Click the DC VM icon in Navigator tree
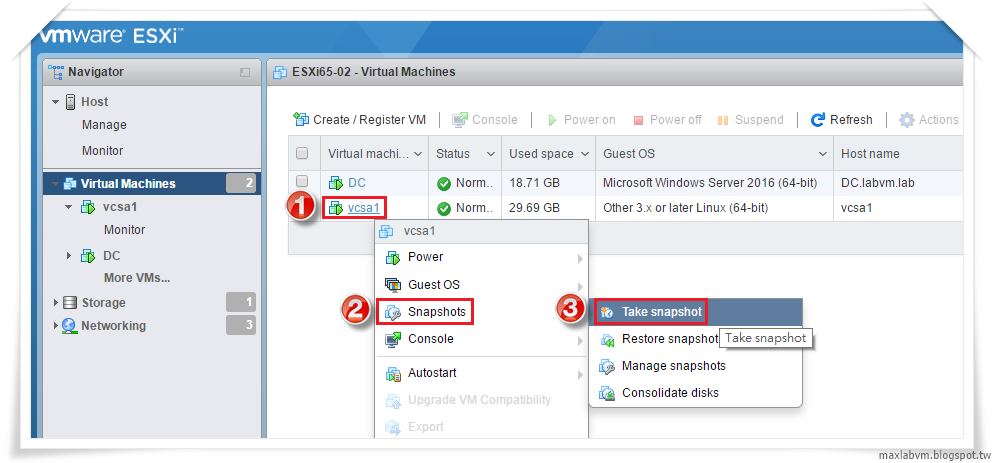Screen dimensions: 994x463 [x=88, y=256]
